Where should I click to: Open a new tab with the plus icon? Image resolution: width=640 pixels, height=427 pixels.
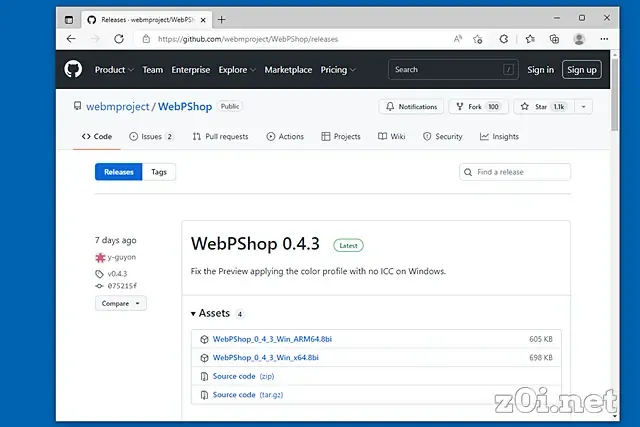[222, 20]
